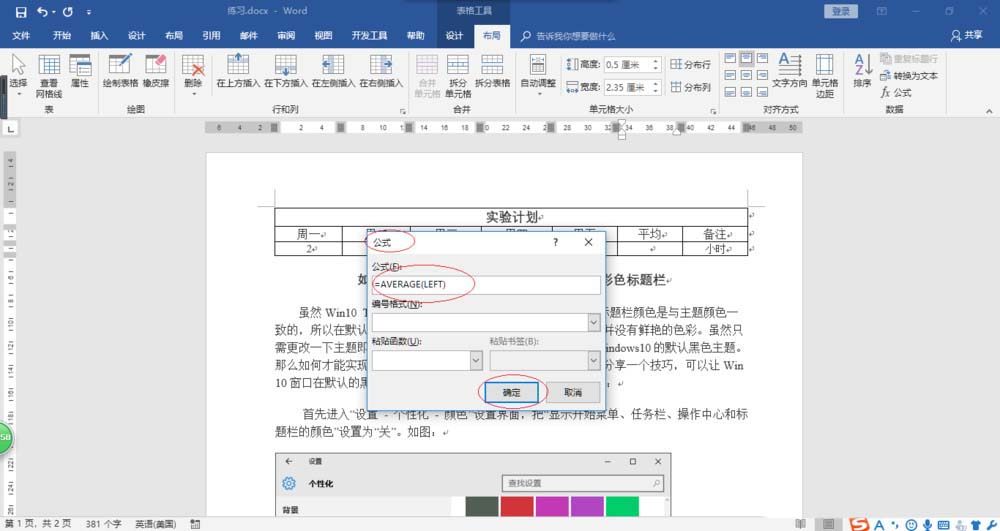Open Customize Quick Access Toolbar dropdown

coord(89,12)
